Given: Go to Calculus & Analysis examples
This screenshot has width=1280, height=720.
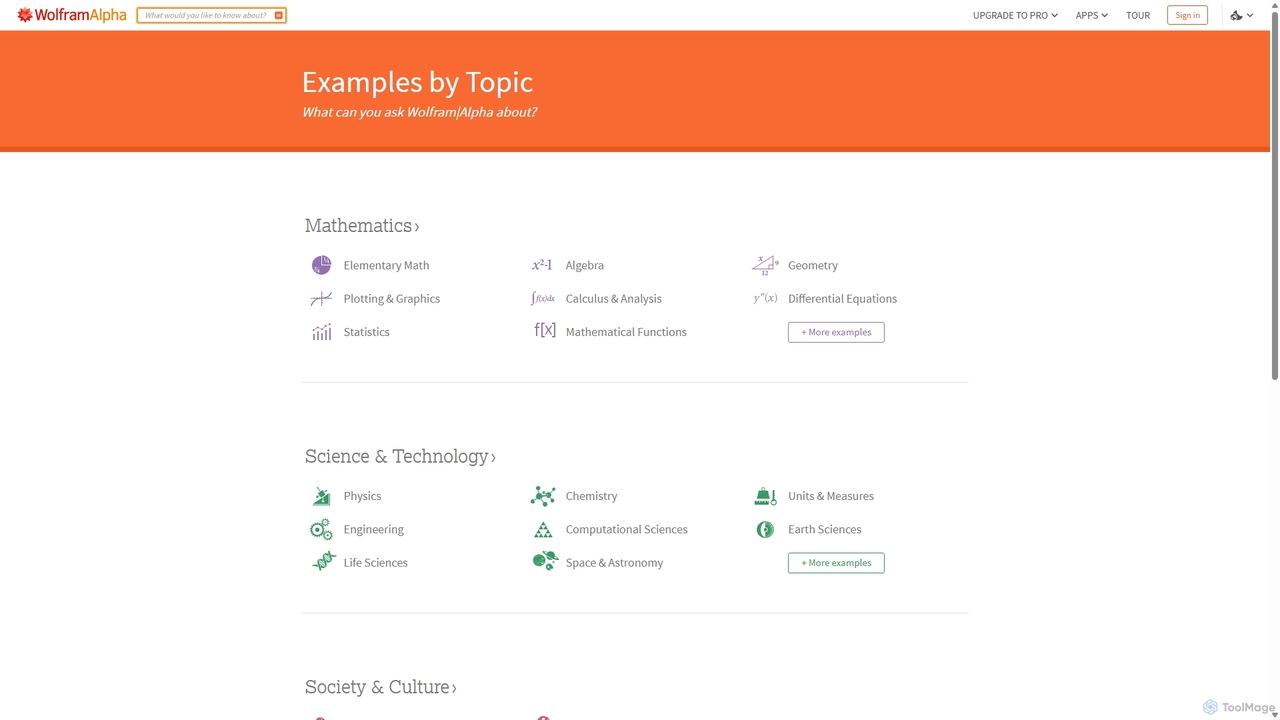Looking at the screenshot, I should [613, 298].
